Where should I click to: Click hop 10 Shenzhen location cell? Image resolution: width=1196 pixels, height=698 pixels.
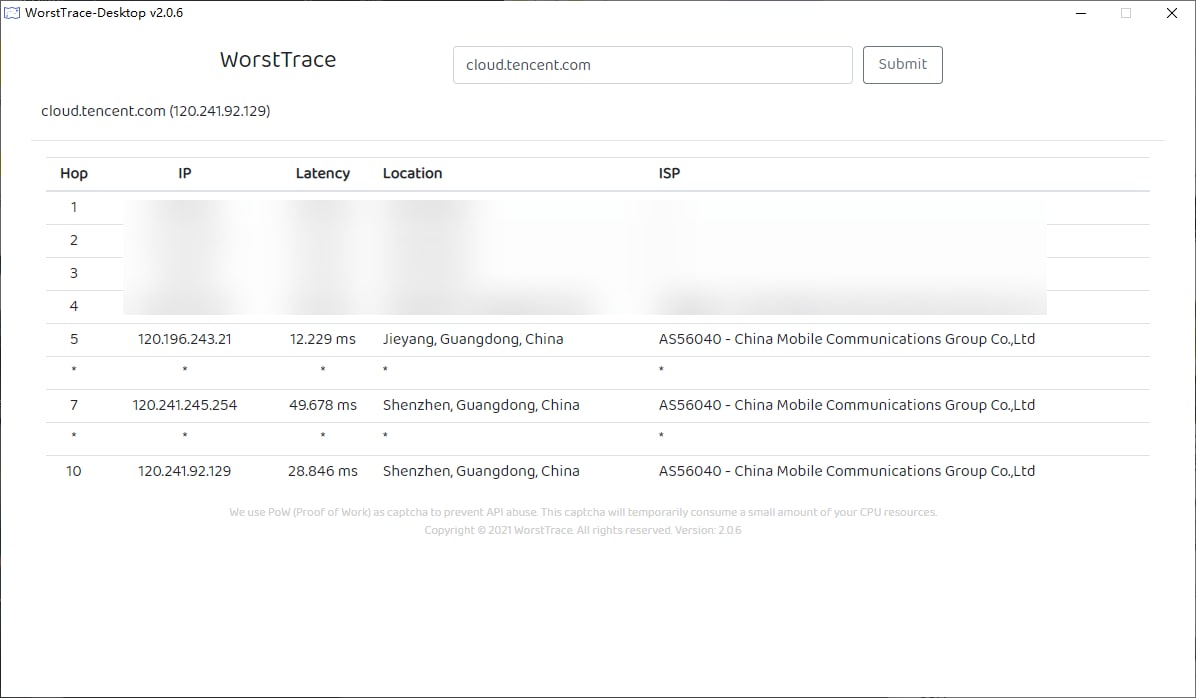481,471
